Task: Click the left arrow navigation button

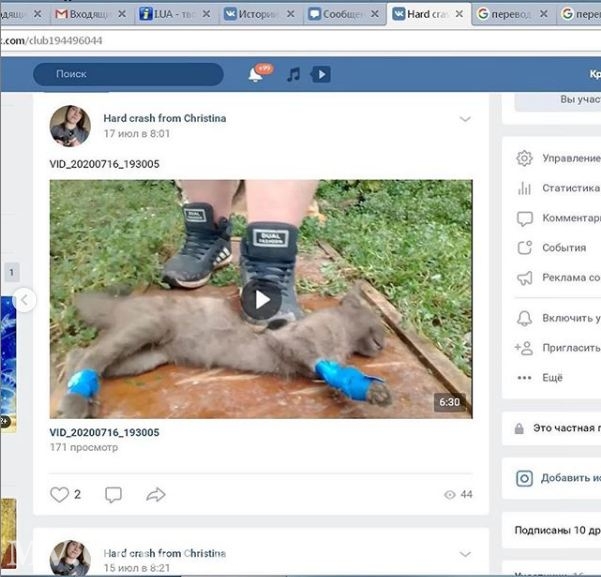Action: [x=25, y=299]
